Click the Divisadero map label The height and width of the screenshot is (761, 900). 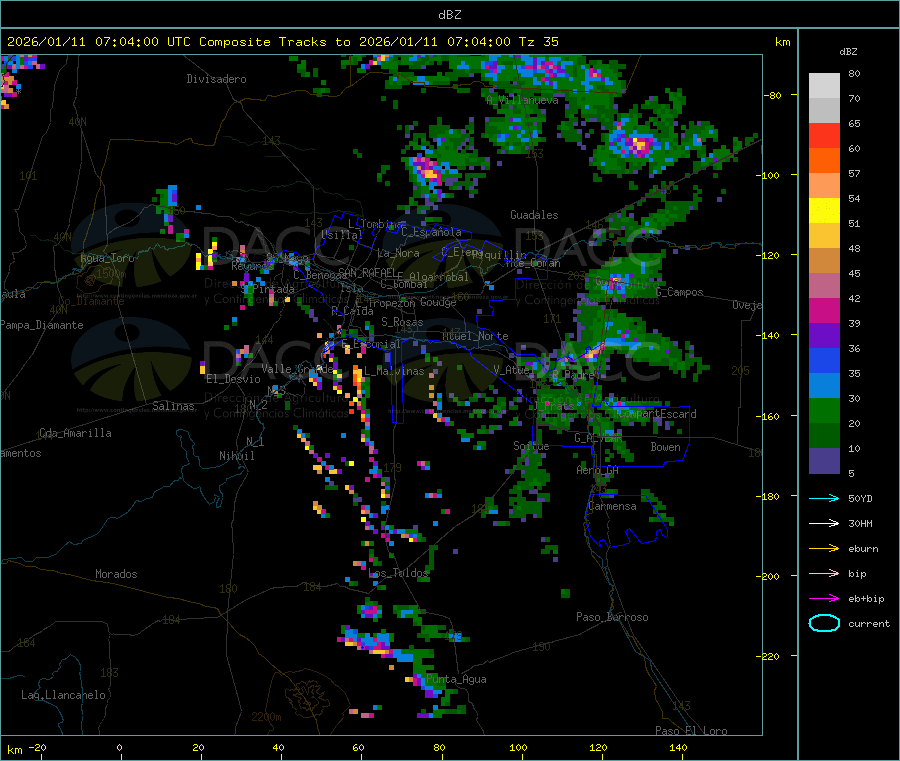pyautogui.click(x=216, y=79)
